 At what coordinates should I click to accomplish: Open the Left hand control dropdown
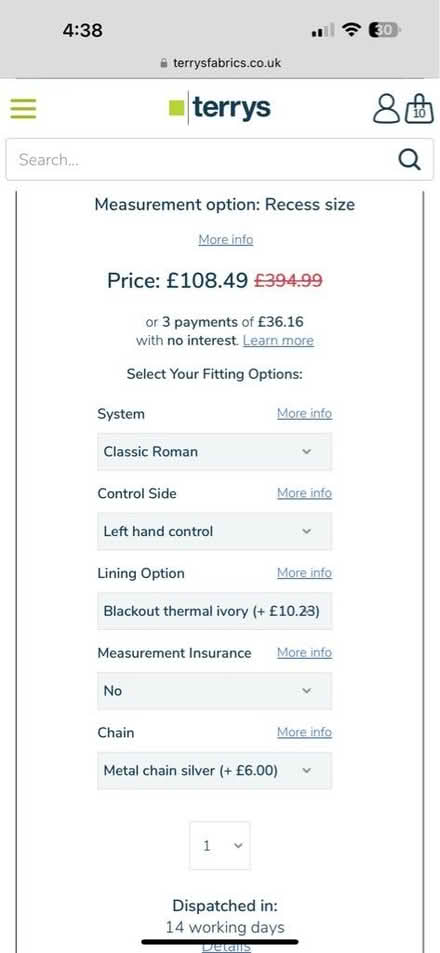(x=215, y=531)
